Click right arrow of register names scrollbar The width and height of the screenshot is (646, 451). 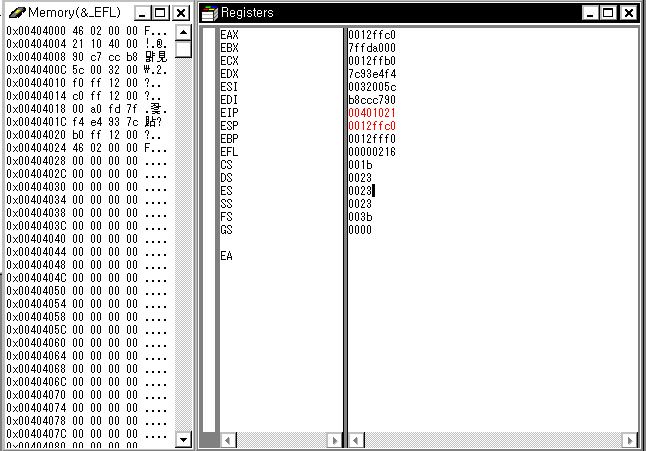coord(335,440)
